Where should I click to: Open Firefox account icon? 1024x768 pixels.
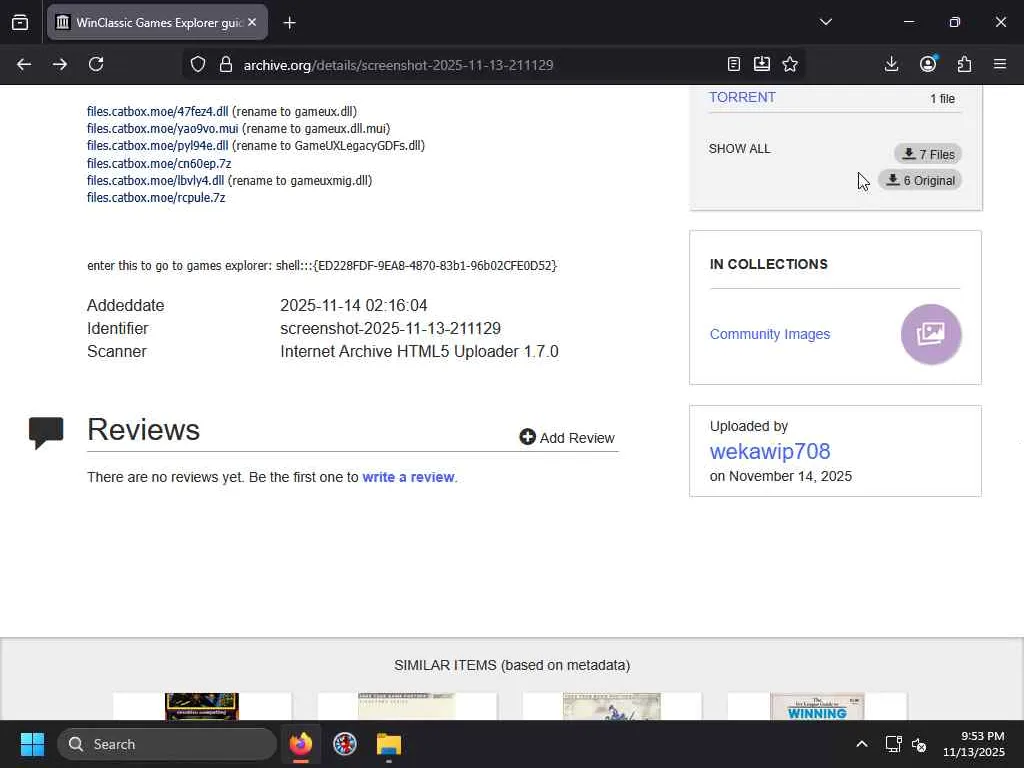(928, 63)
